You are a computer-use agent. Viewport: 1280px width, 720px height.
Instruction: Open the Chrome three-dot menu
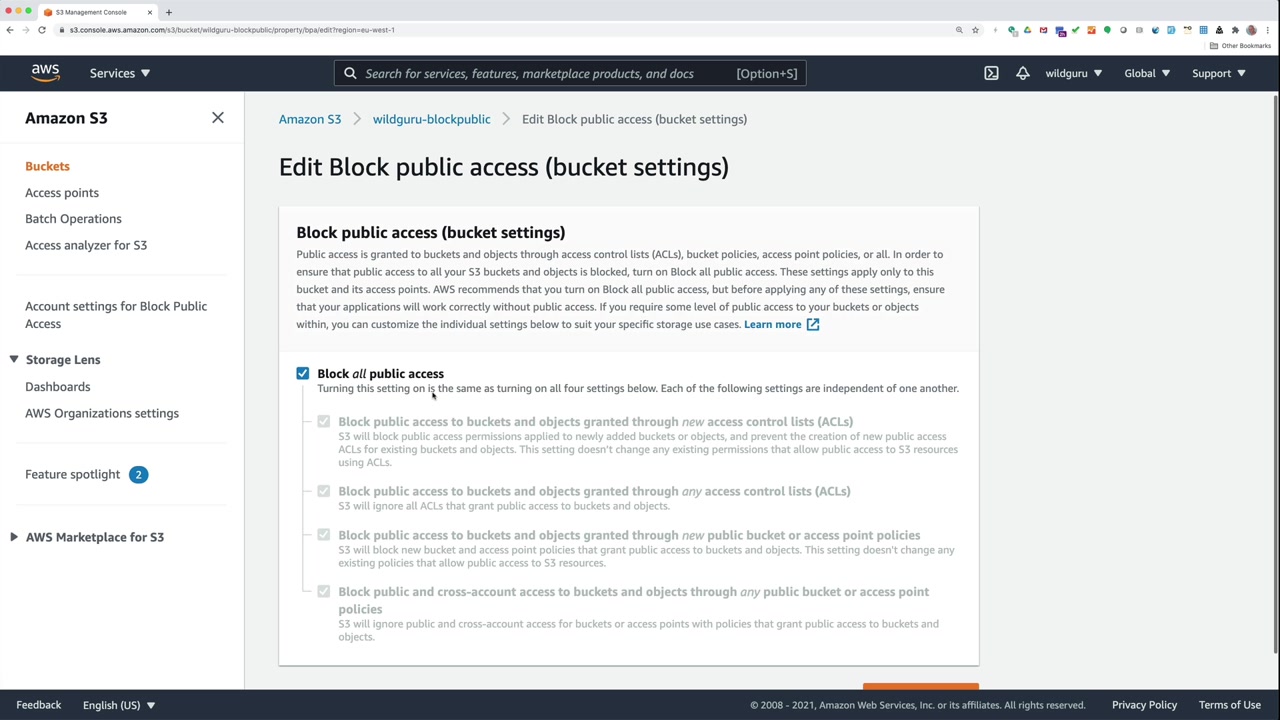tap(1268, 30)
